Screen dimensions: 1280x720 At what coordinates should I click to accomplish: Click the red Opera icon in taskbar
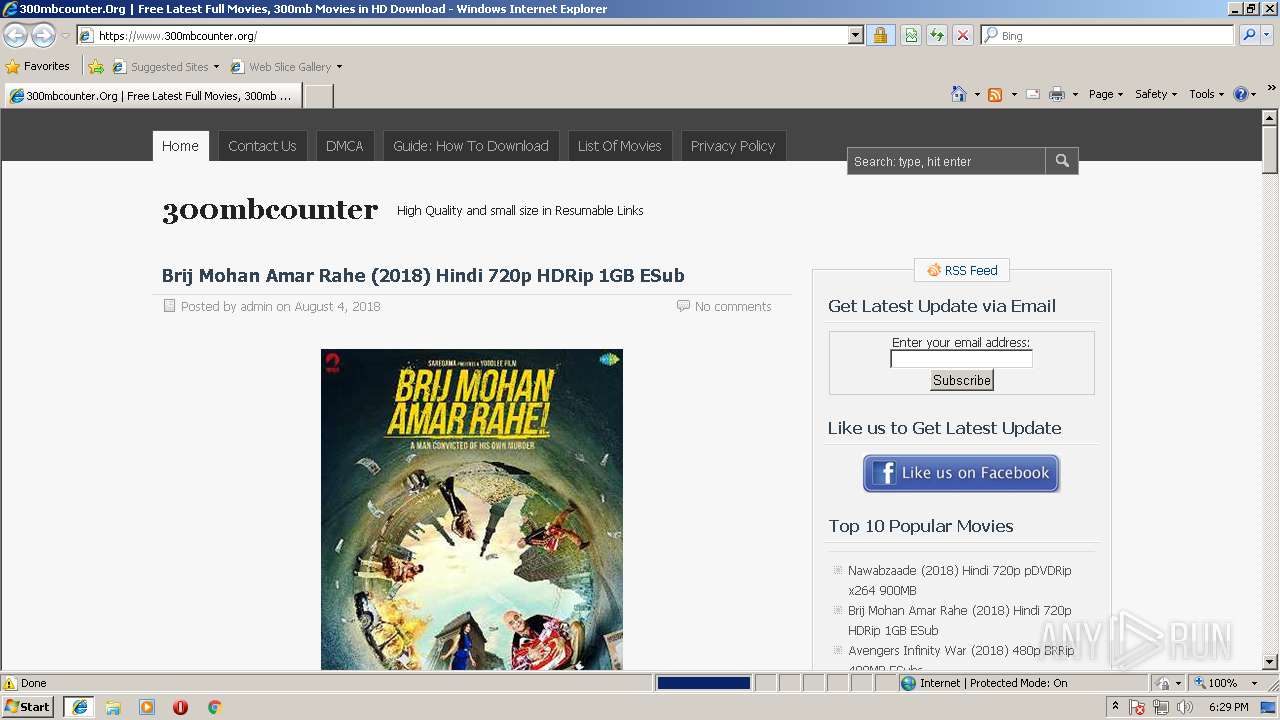point(180,707)
